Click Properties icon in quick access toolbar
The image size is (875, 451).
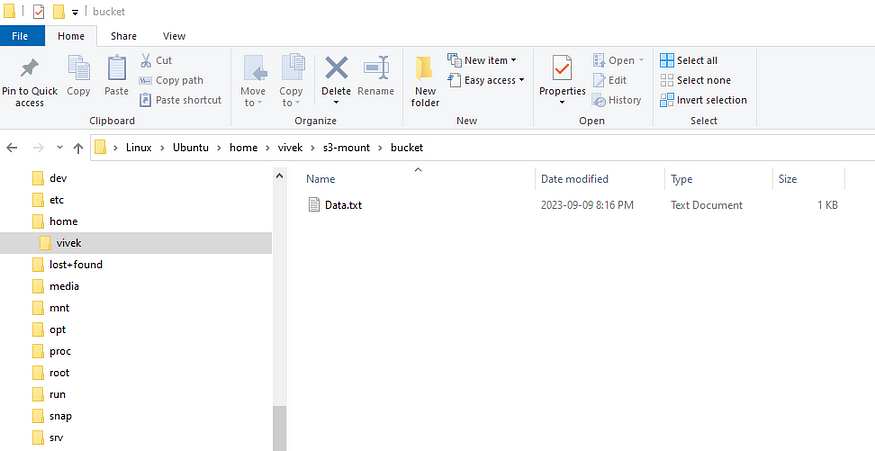38,11
